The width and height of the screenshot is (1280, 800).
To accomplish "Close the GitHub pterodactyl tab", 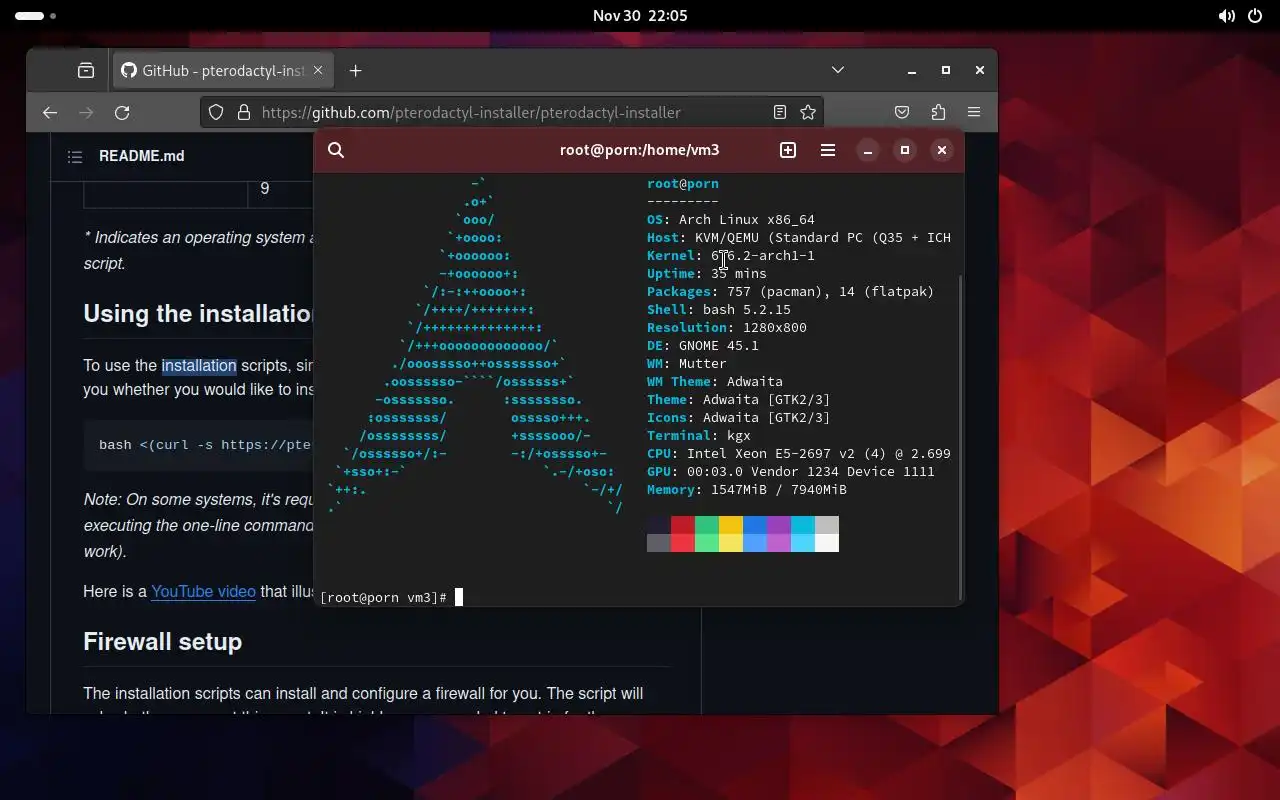I will (318, 70).
